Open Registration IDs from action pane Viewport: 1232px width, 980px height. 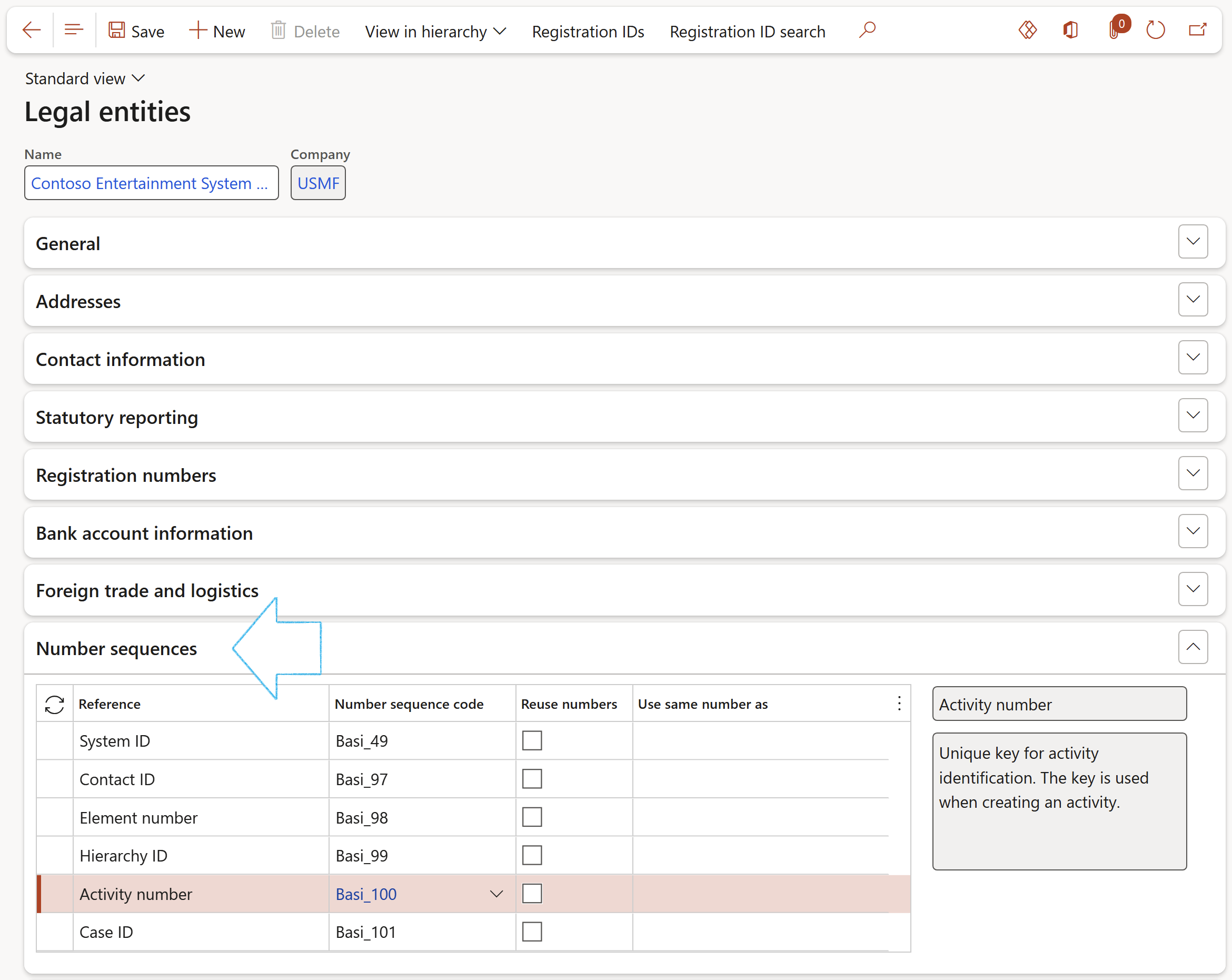(x=588, y=32)
